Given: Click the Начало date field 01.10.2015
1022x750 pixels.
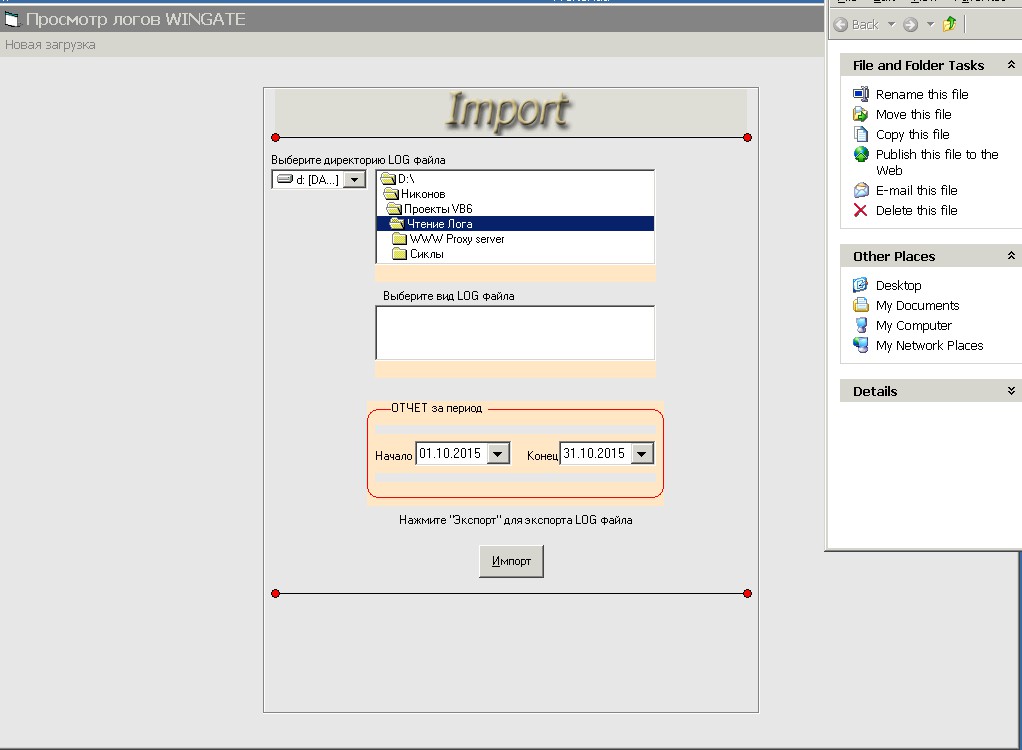Looking at the screenshot, I should (450, 454).
